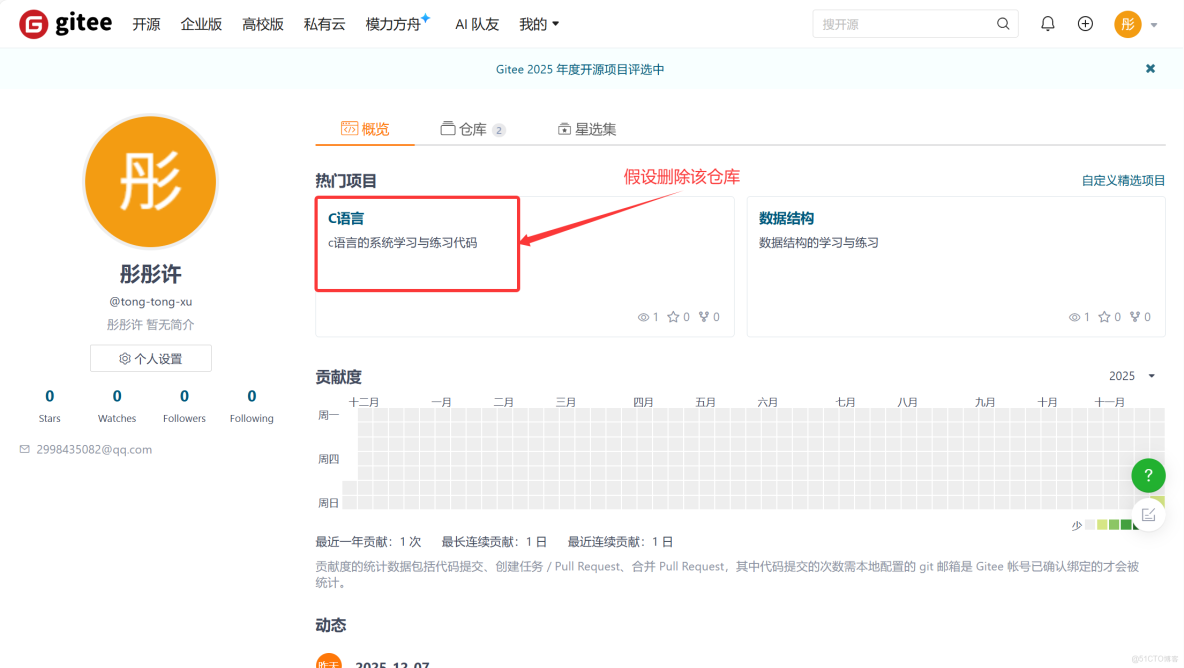
Task: Open the notification bell icon
Action: 1047,23
